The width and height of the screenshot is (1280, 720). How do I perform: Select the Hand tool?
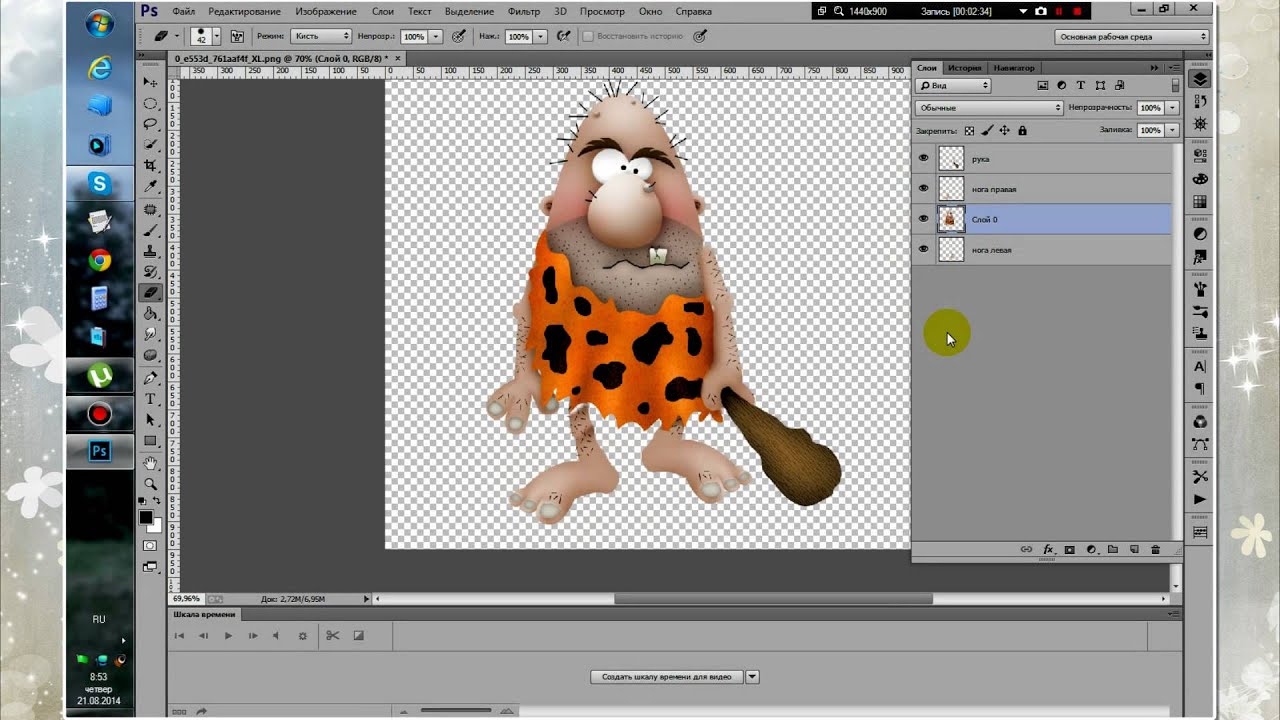click(x=151, y=463)
